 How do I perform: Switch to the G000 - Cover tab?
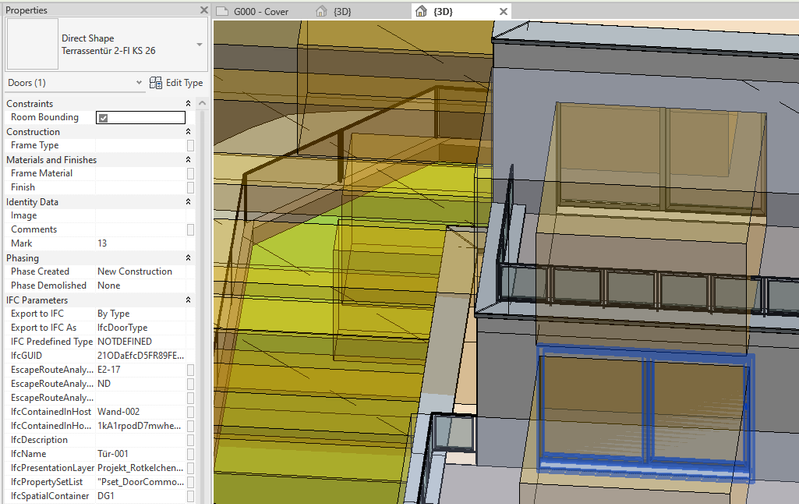point(259,12)
